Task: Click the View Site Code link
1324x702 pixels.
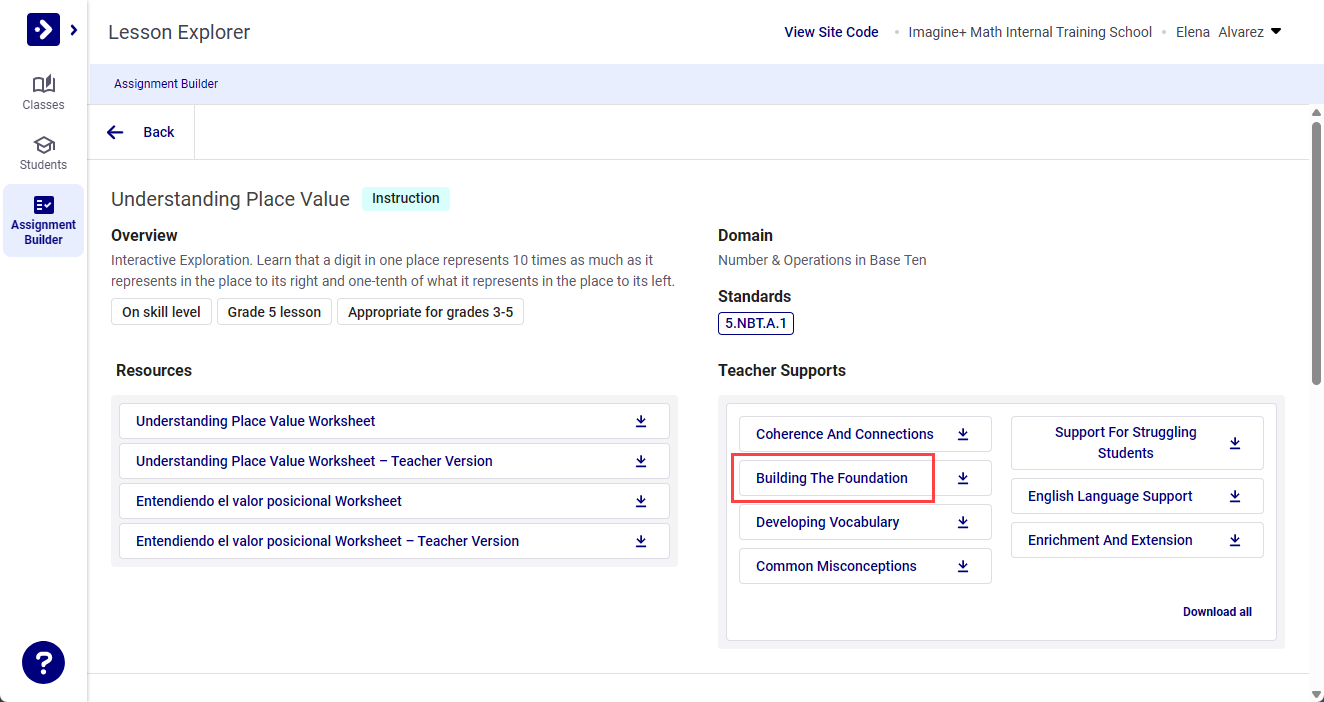Action: pyautogui.click(x=830, y=32)
